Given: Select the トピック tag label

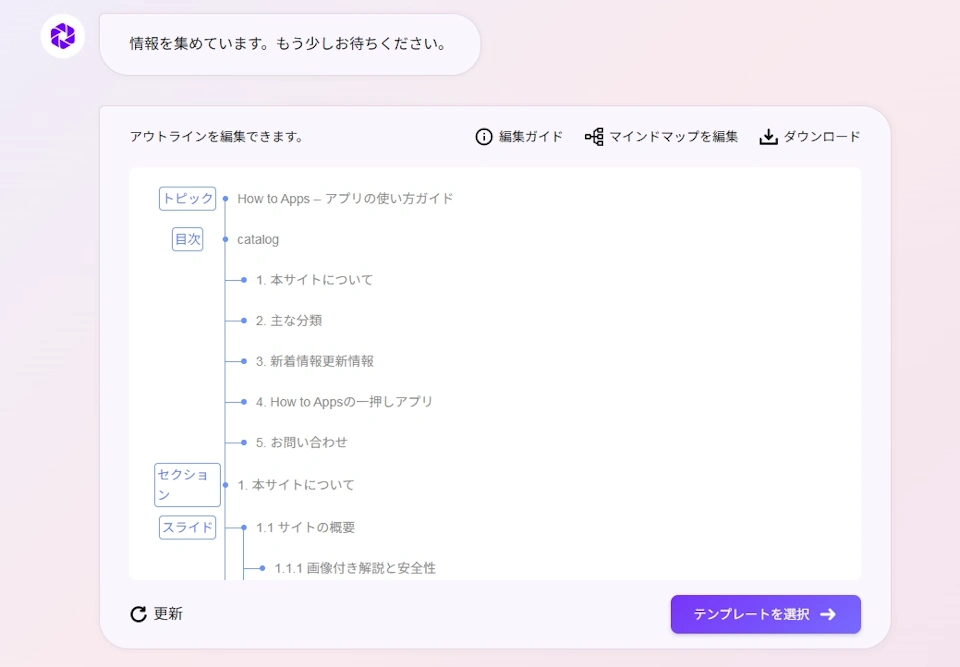Looking at the screenshot, I should [x=187, y=199].
